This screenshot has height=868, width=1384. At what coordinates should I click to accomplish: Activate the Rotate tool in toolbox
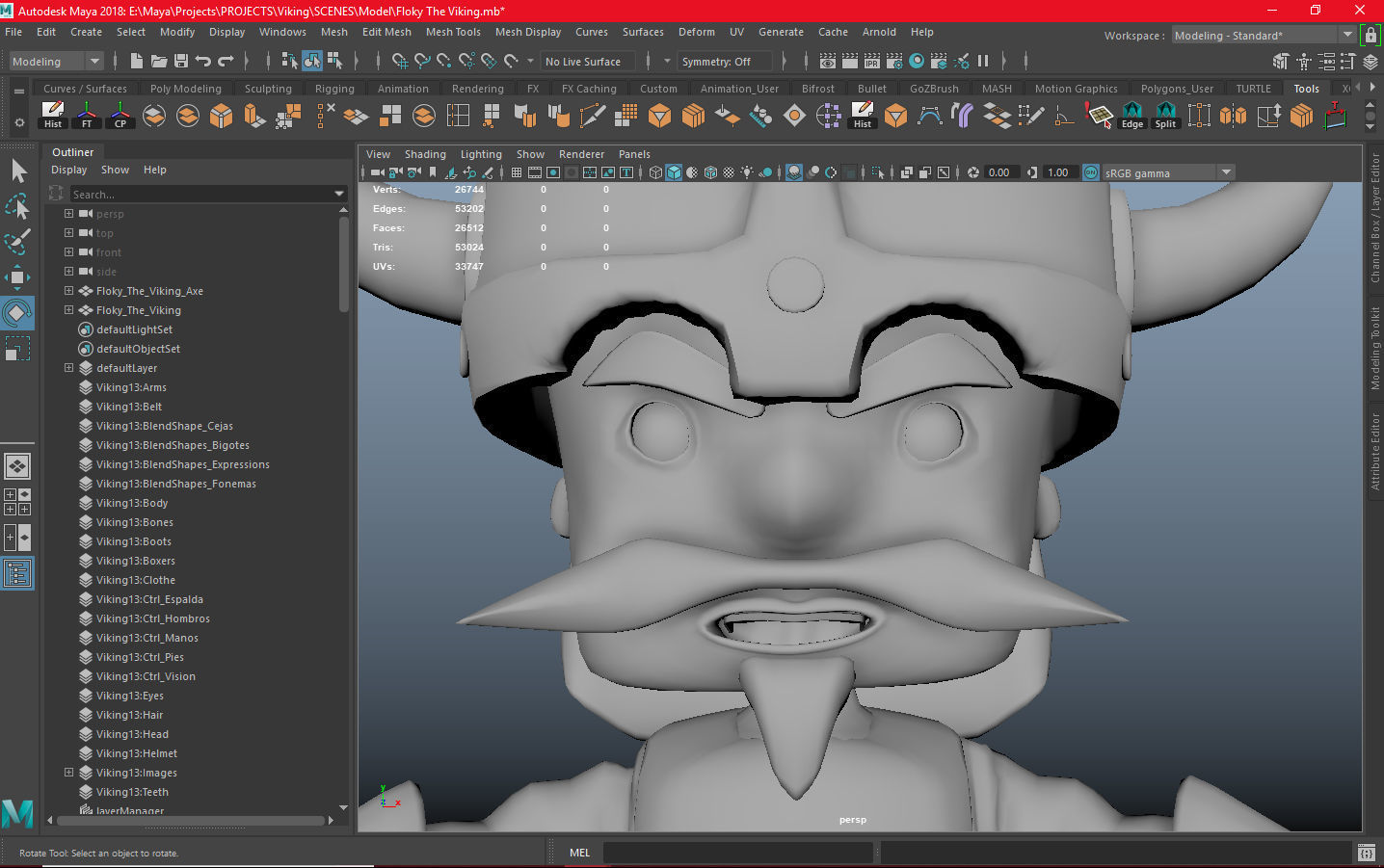coord(17,313)
